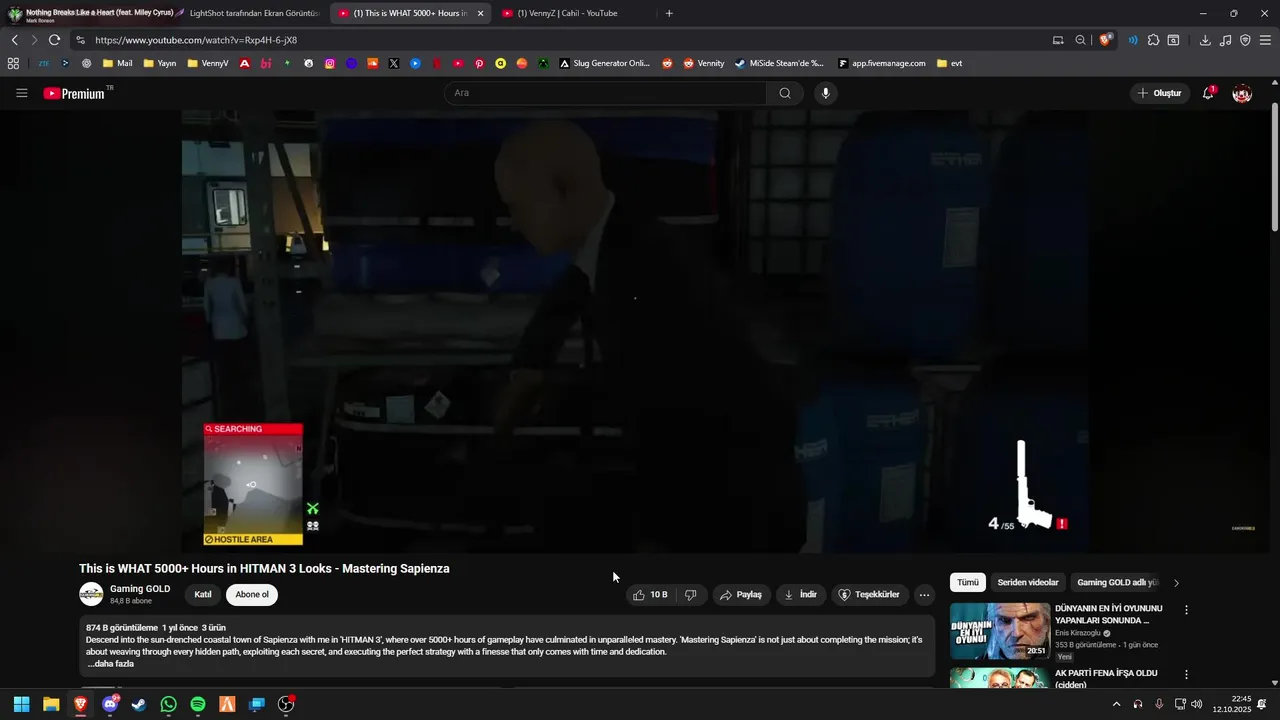
Task: Open a new browser tab with plus
Action: coord(669,14)
